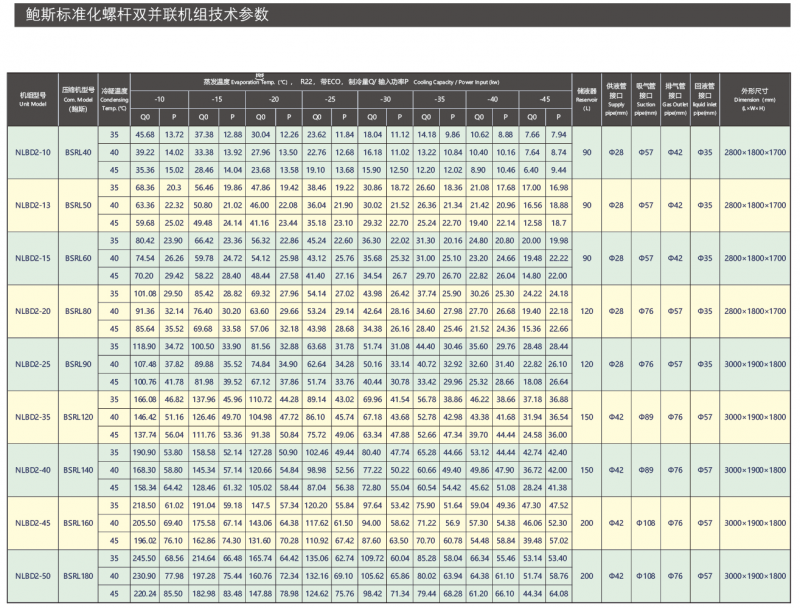Click the value 220.24 in the last row

pos(145,594)
